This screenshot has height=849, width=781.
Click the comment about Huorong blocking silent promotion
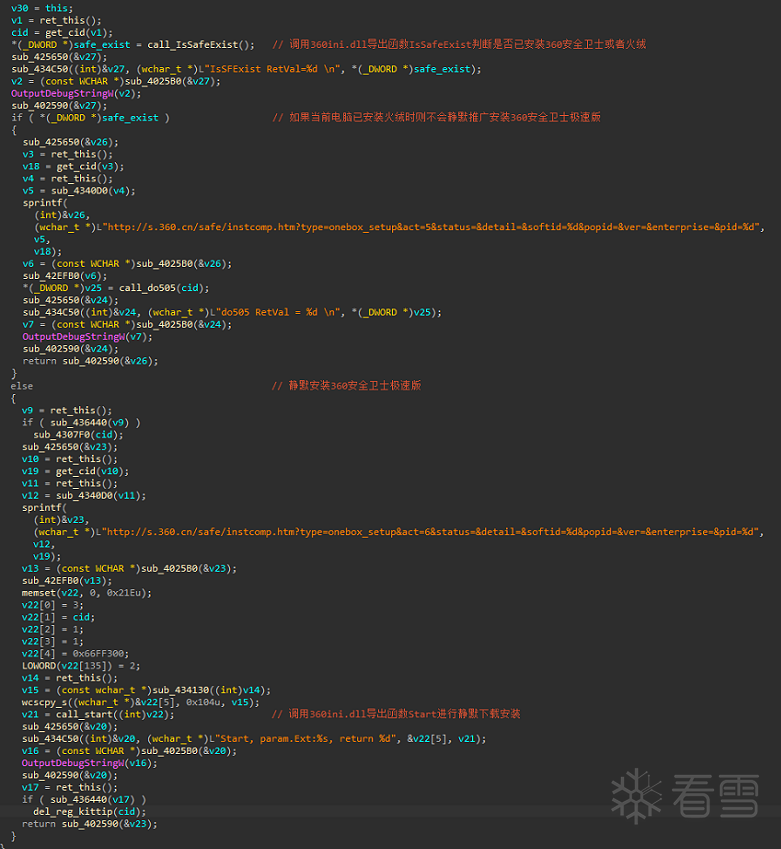pos(437,117)
